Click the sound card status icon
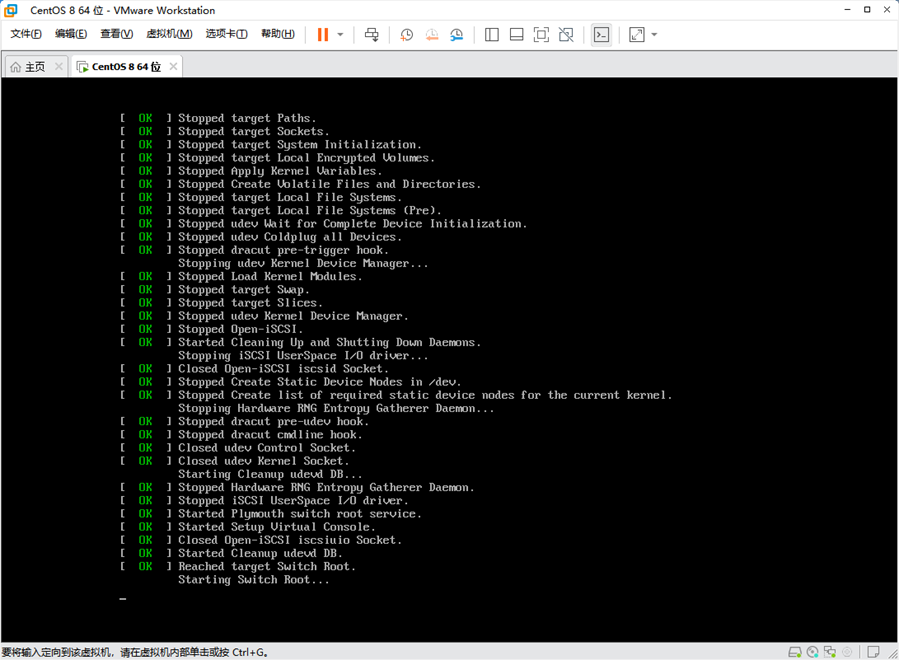The image size is (899, 660). click(847, 652)
